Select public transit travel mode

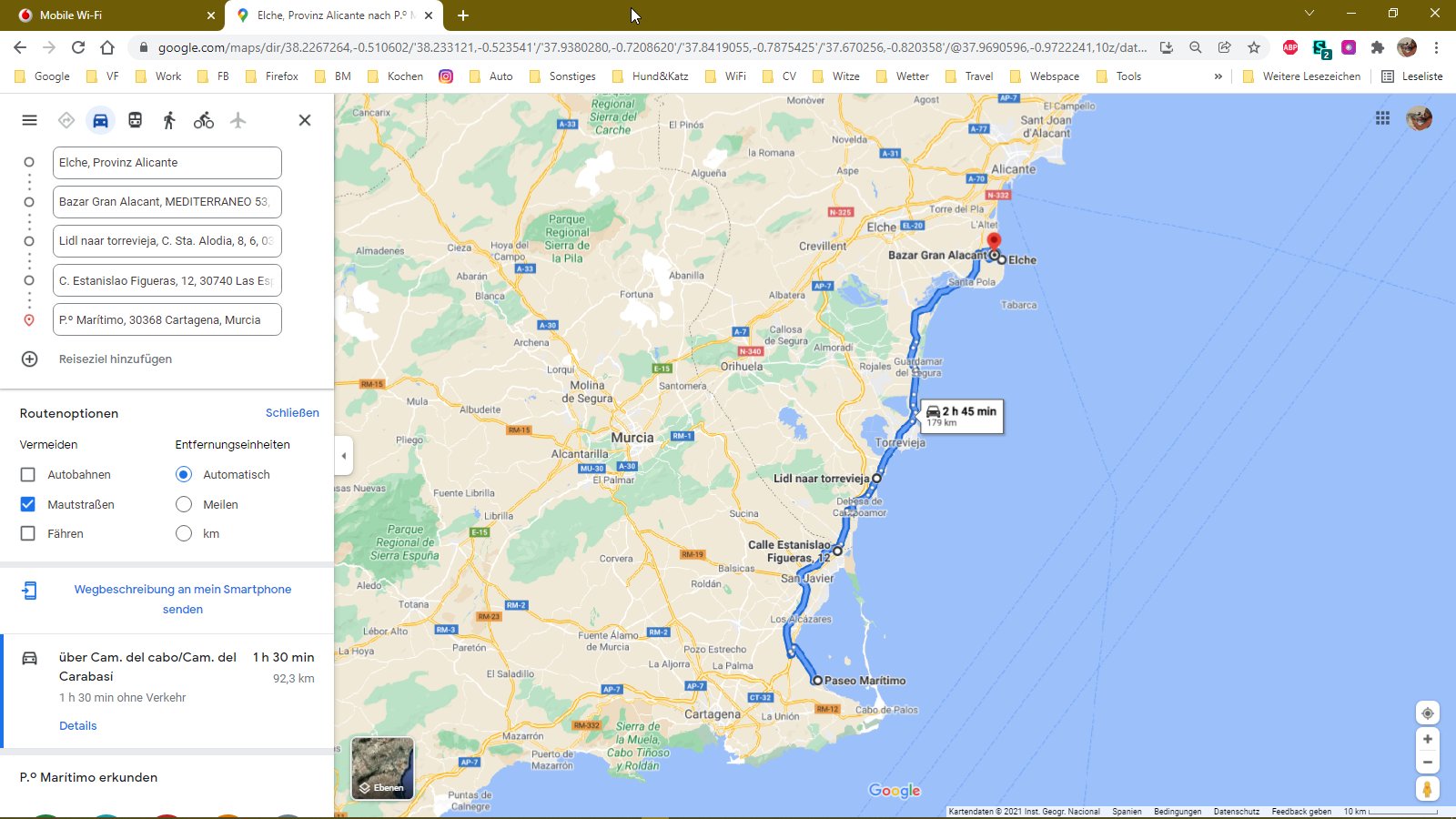(x=135, y=120)
